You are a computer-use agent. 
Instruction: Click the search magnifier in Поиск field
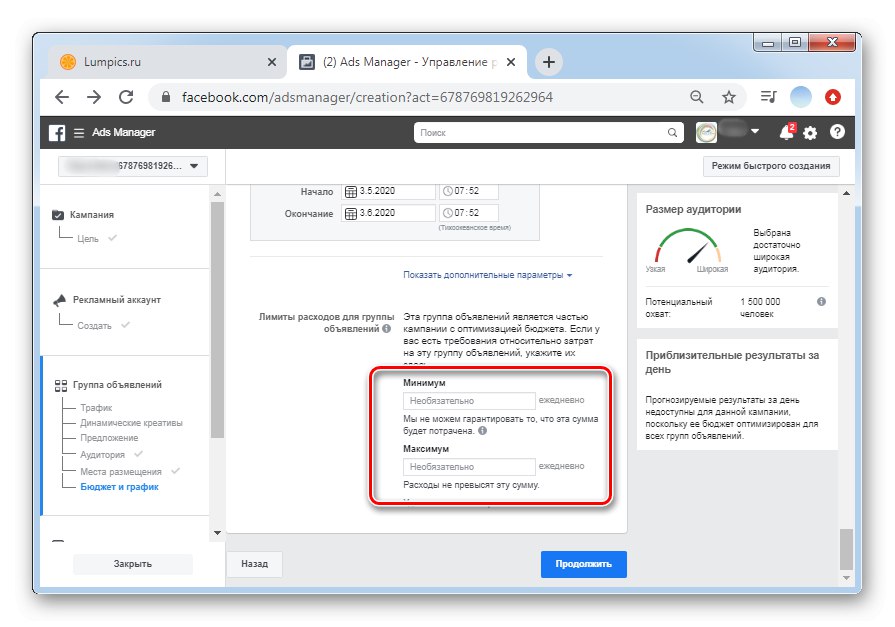[x=672, y=132]
